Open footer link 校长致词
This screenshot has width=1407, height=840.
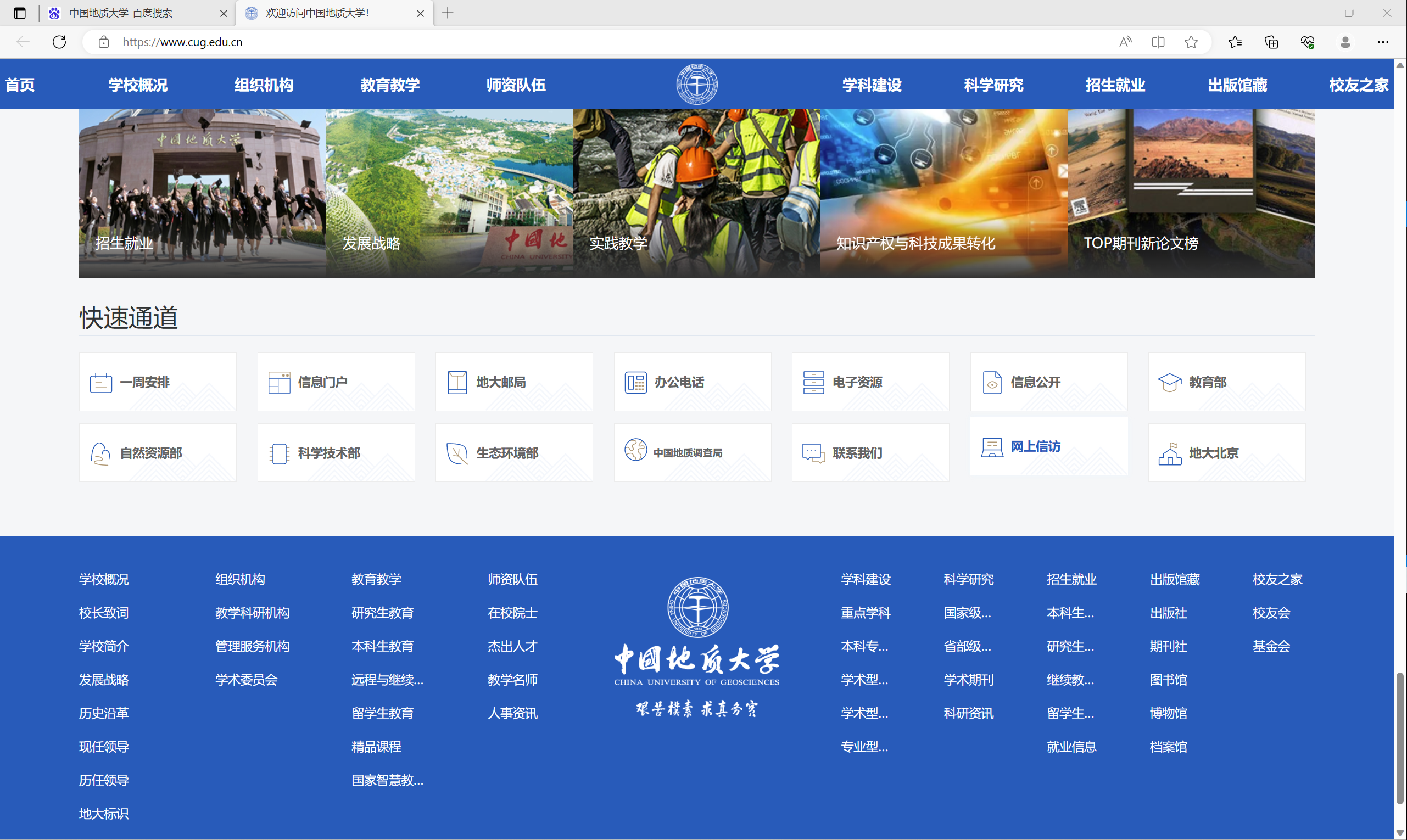click(104, 613)
